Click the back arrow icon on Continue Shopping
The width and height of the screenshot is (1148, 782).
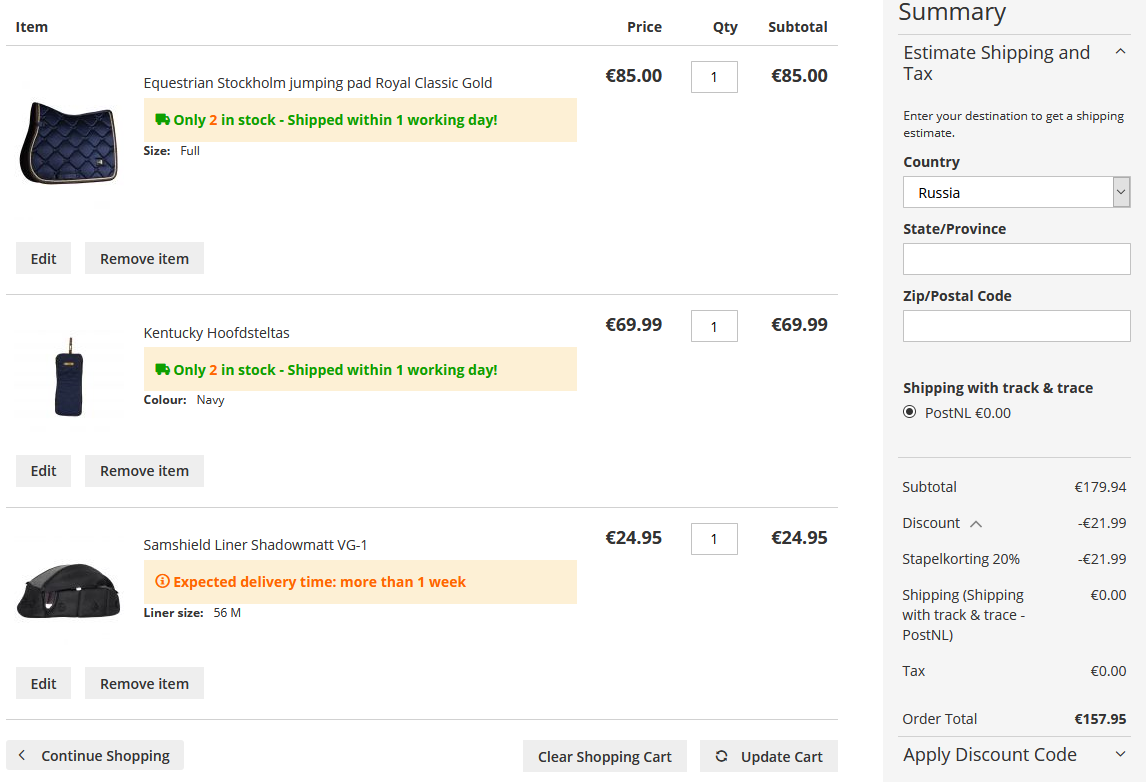coord(22,755)
